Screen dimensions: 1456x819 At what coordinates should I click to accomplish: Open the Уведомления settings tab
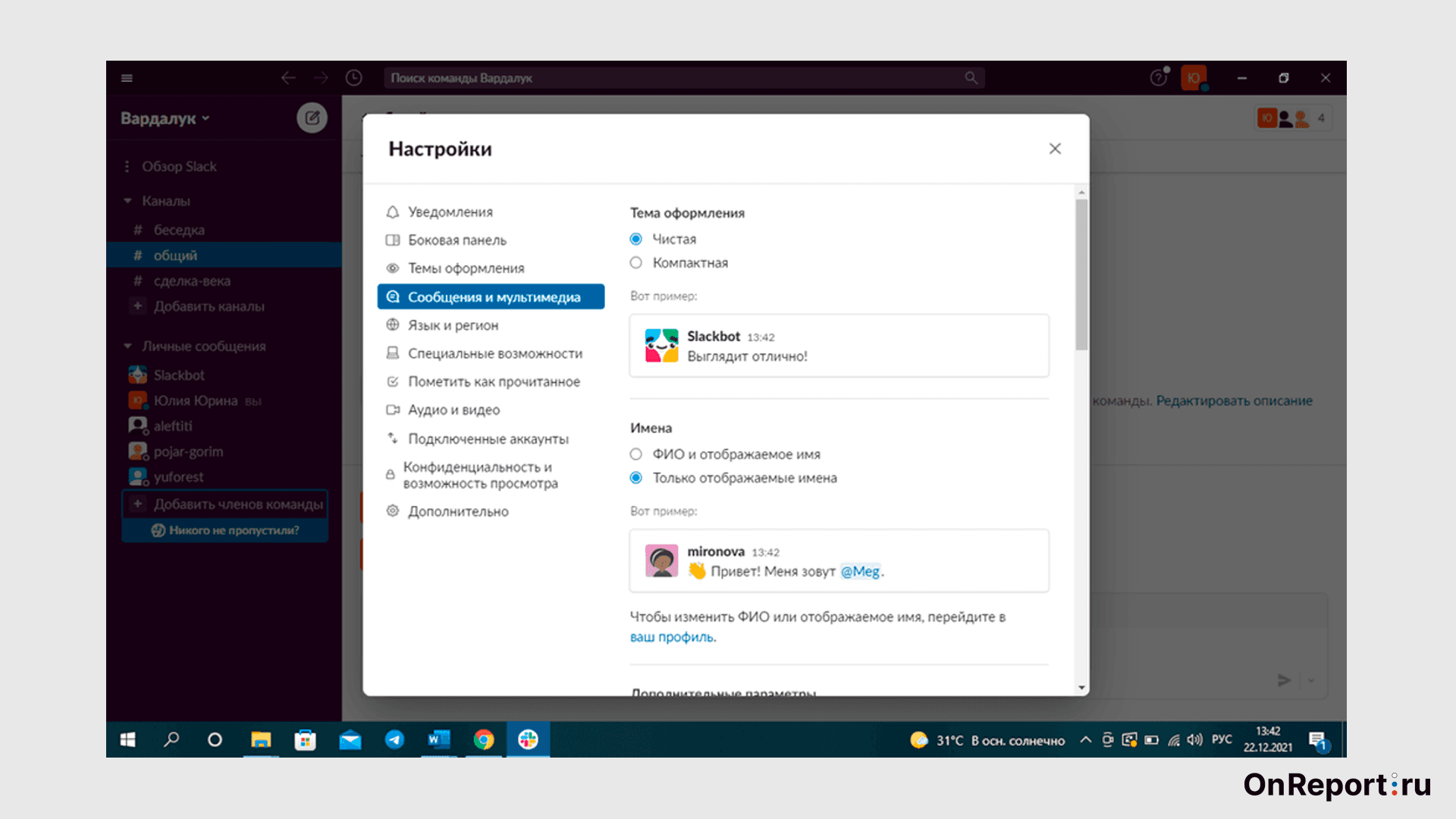point(491,212)
